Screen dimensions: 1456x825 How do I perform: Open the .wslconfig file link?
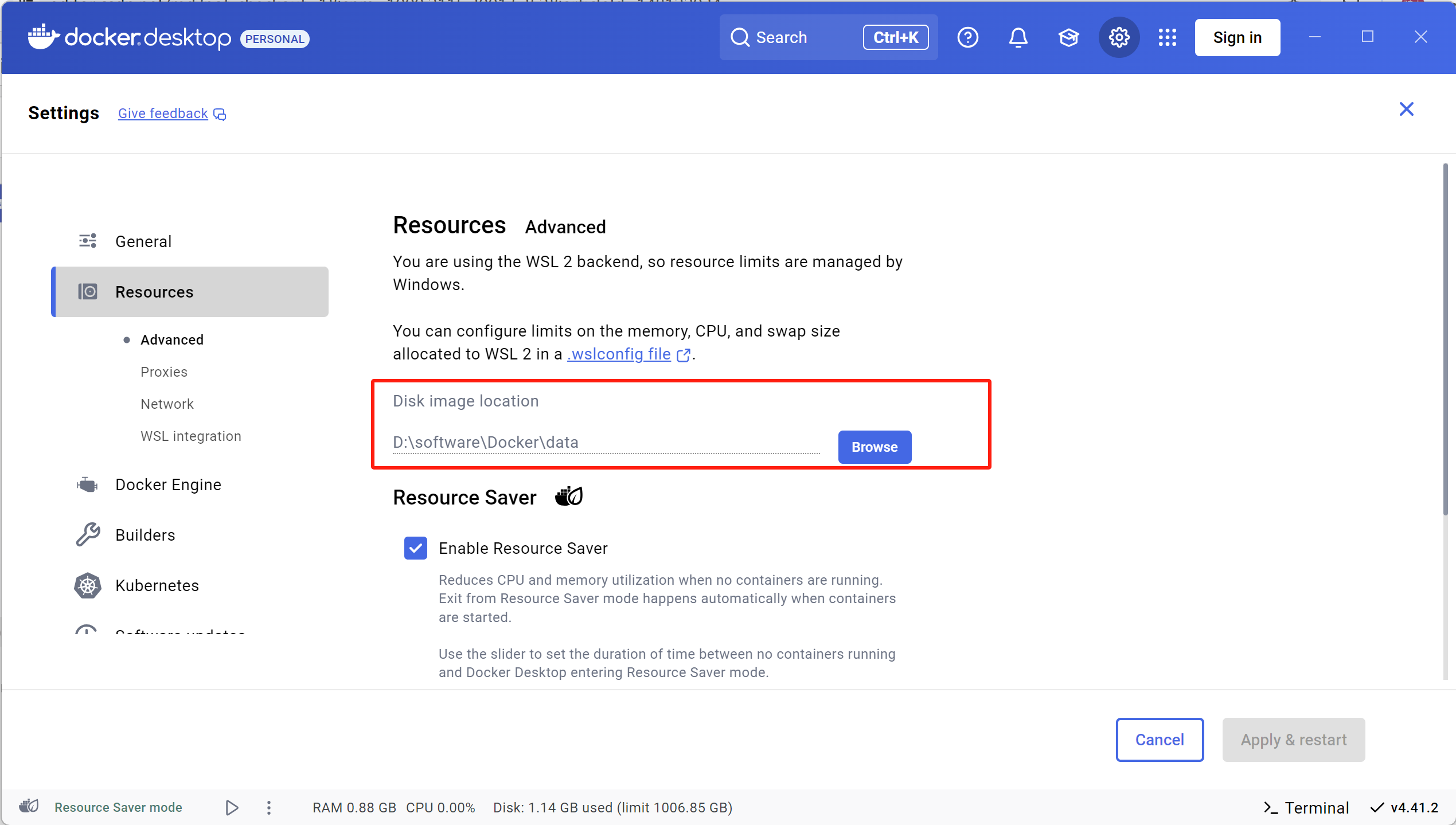click(x=619, y=354)
